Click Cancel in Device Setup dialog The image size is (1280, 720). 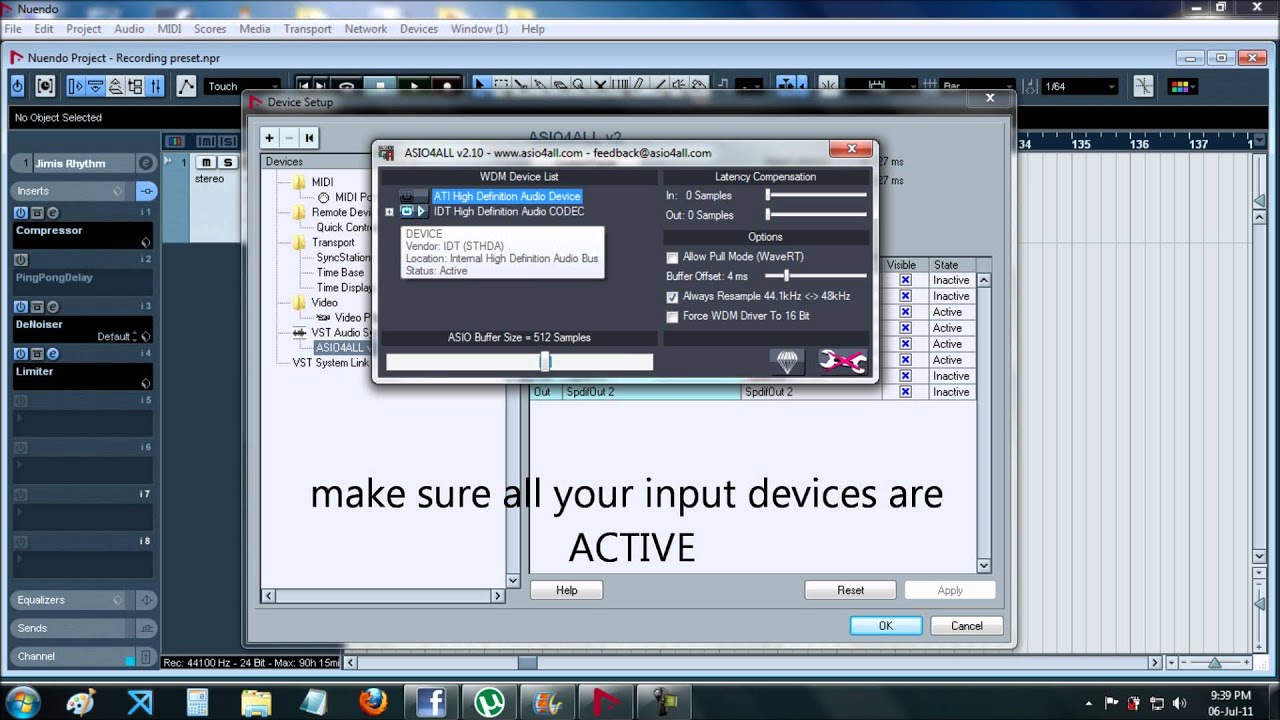click(966, 626)
